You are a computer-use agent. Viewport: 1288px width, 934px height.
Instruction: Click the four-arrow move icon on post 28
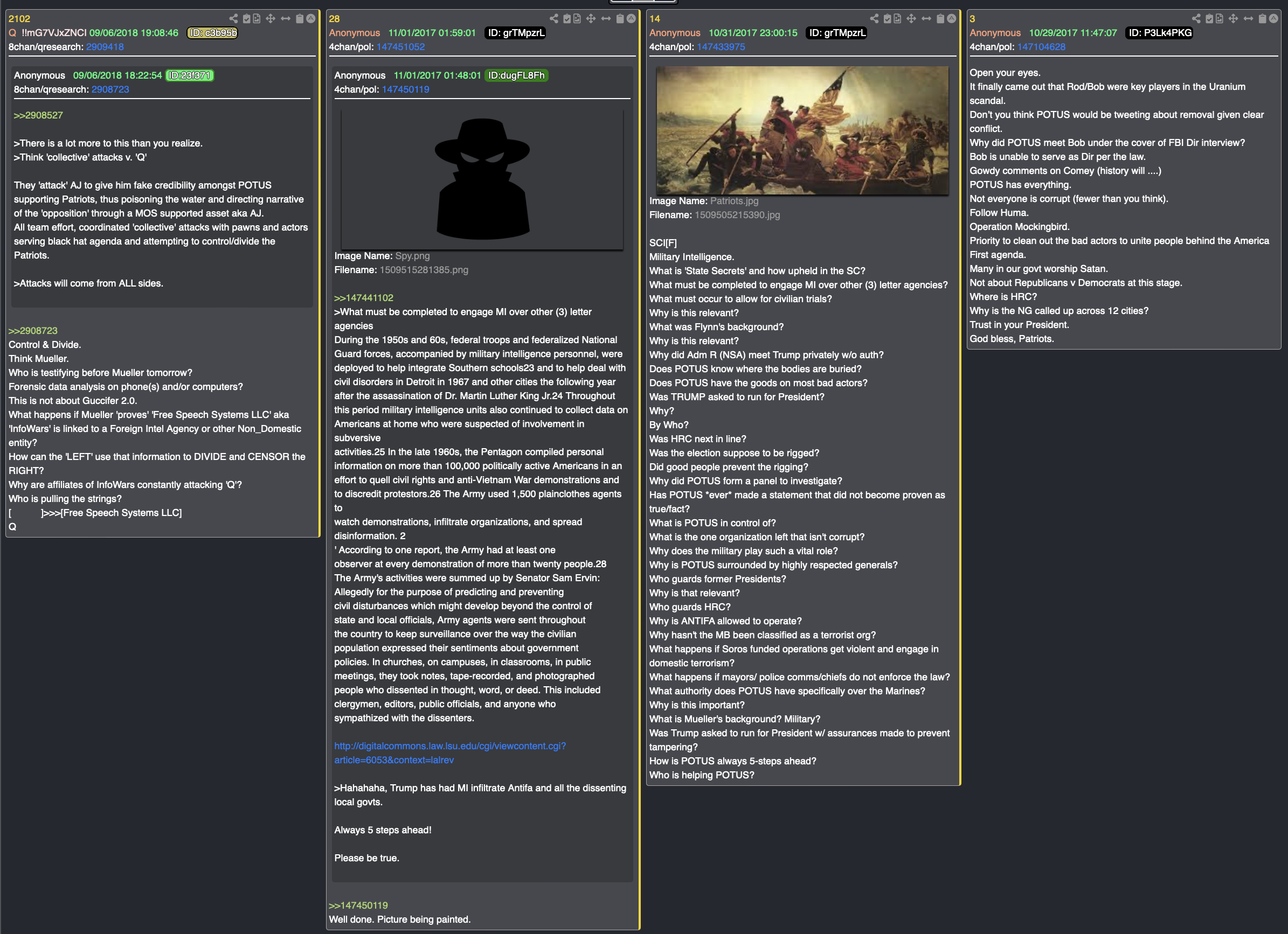click(x=591, y=18)
